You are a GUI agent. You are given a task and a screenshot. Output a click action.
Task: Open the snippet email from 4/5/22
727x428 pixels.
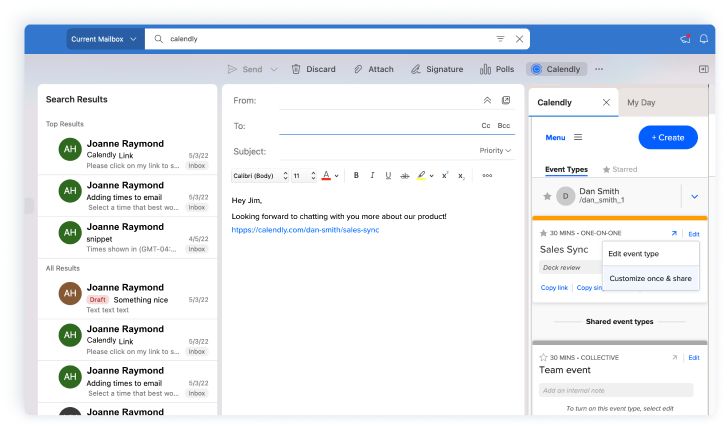point(128,237)
